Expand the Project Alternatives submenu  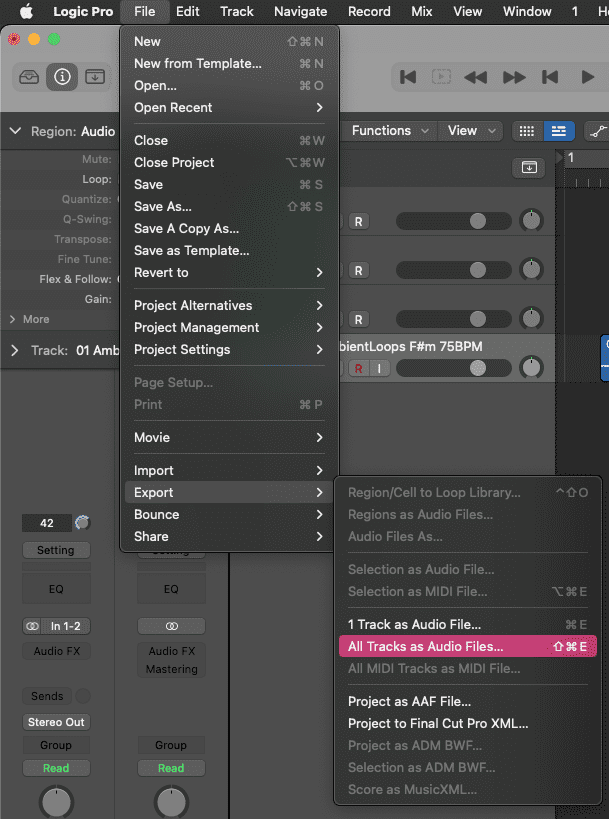click(x=229, y=306)
